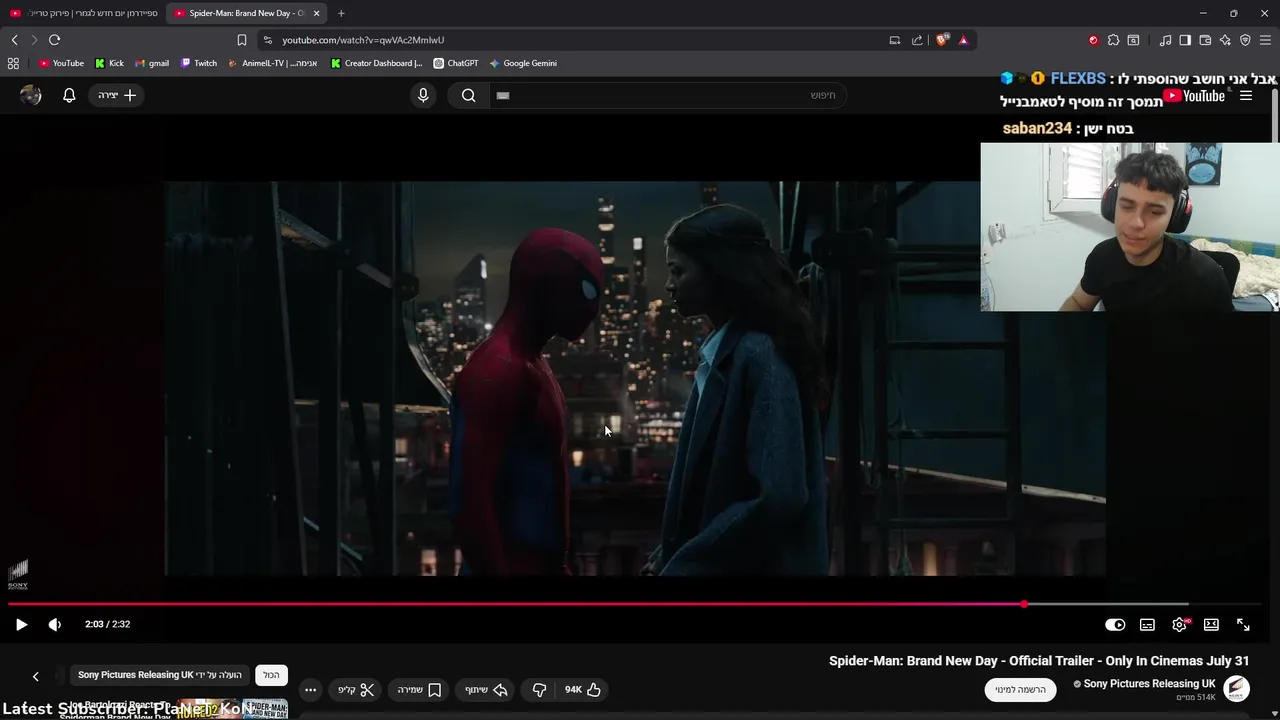This screenshot has height=720, width=1280.
Task: Play the Spider-Man trailer video
Action: [21, 624]
